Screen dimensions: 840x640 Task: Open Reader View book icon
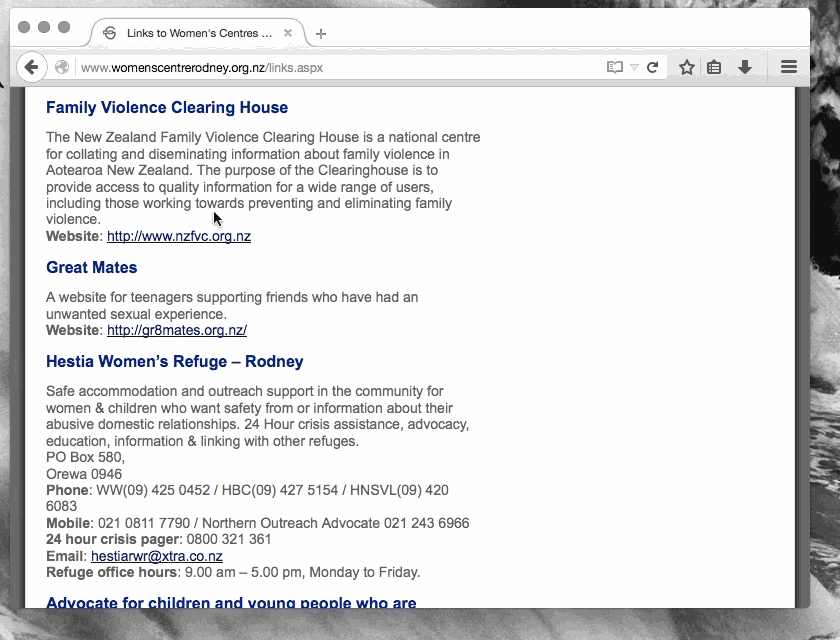click(614, 67)
